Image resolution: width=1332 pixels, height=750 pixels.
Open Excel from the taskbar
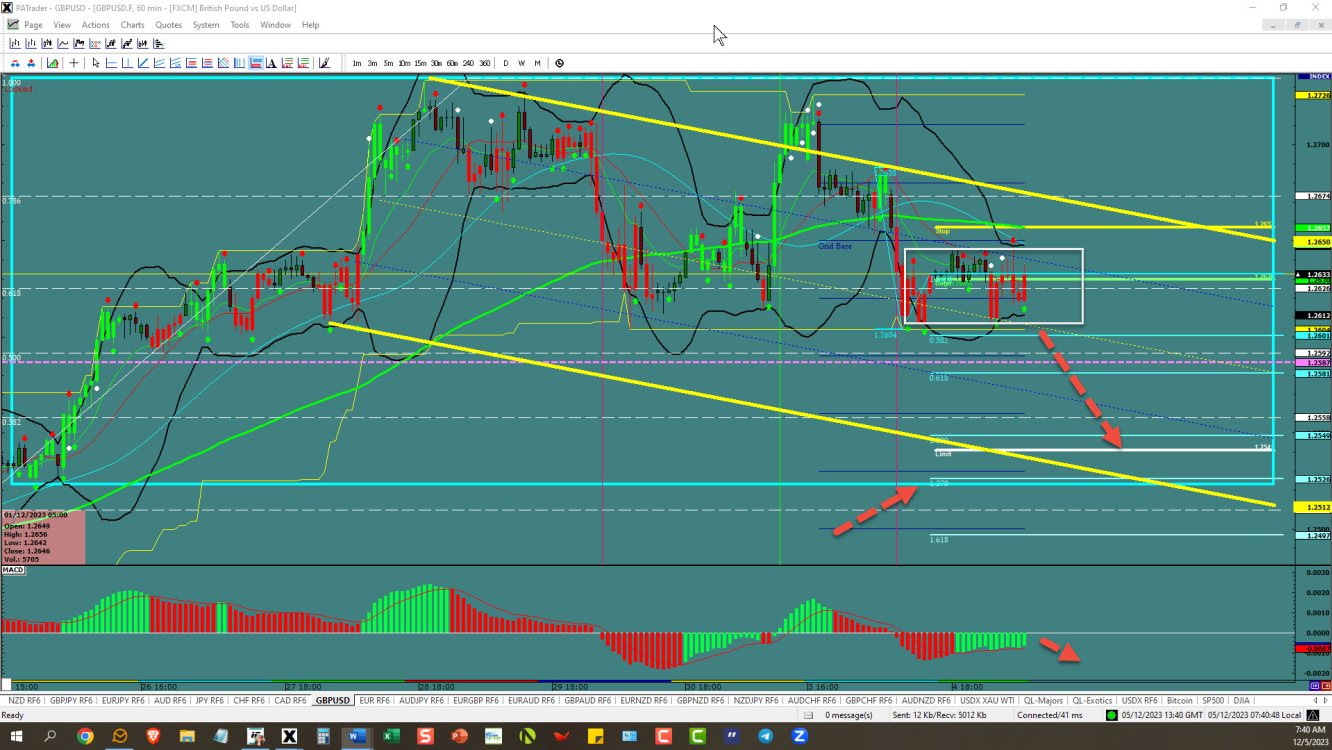(391, 737)
